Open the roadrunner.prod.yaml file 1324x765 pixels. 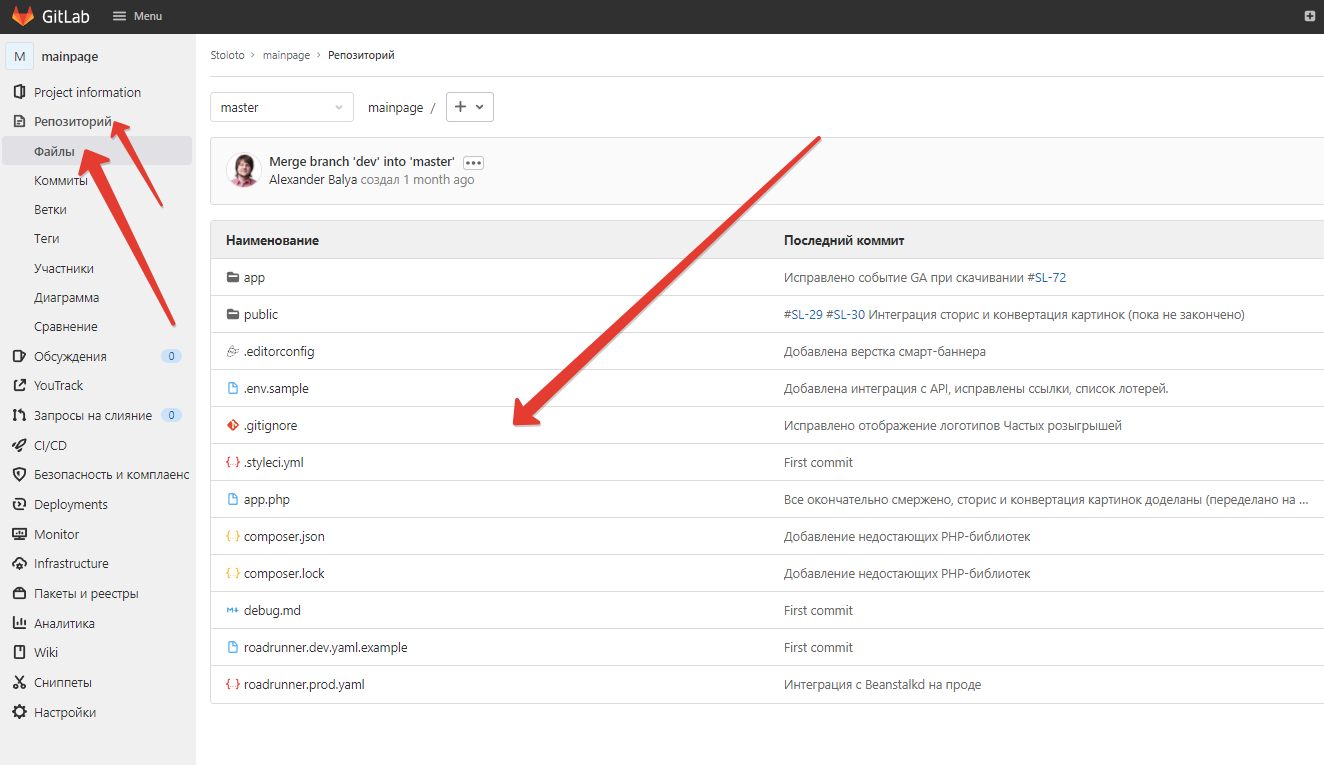pos(304,685)
